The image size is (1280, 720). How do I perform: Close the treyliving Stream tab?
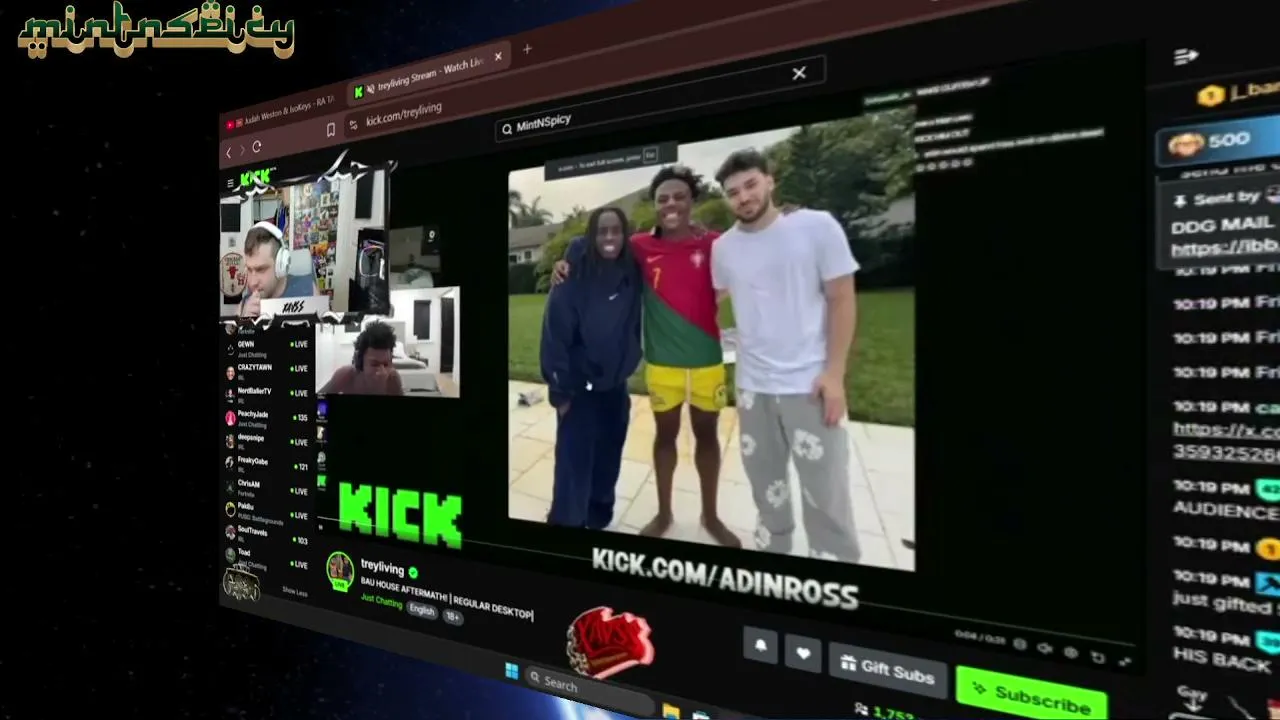pos(498,56)
